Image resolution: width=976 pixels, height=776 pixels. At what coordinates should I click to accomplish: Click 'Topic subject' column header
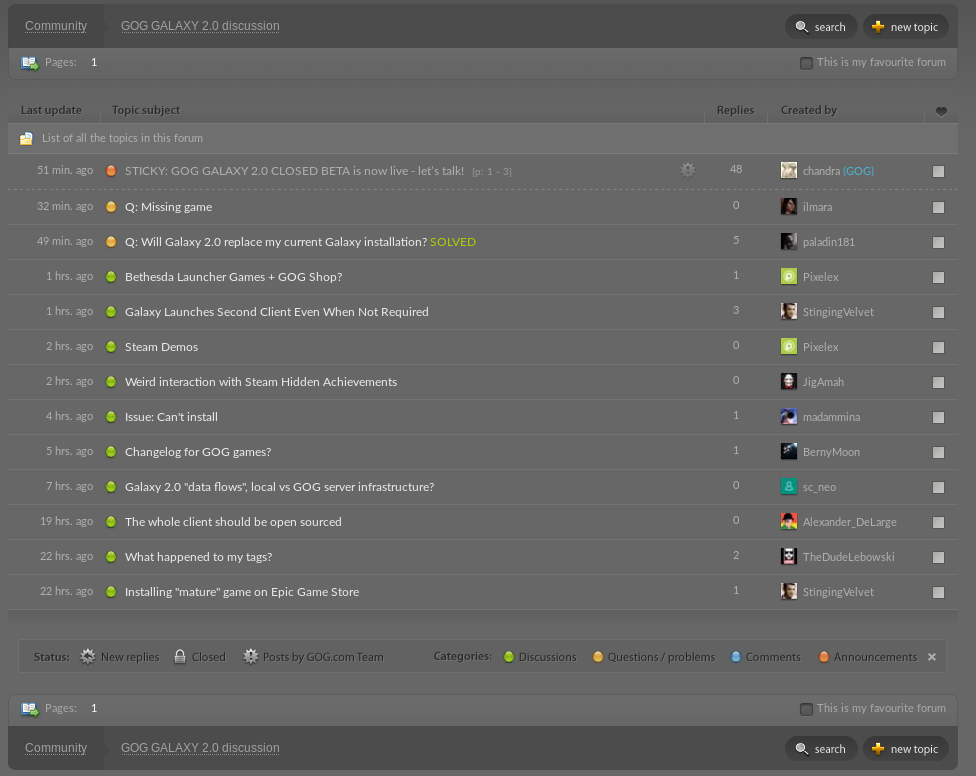(x=146, y=110)
